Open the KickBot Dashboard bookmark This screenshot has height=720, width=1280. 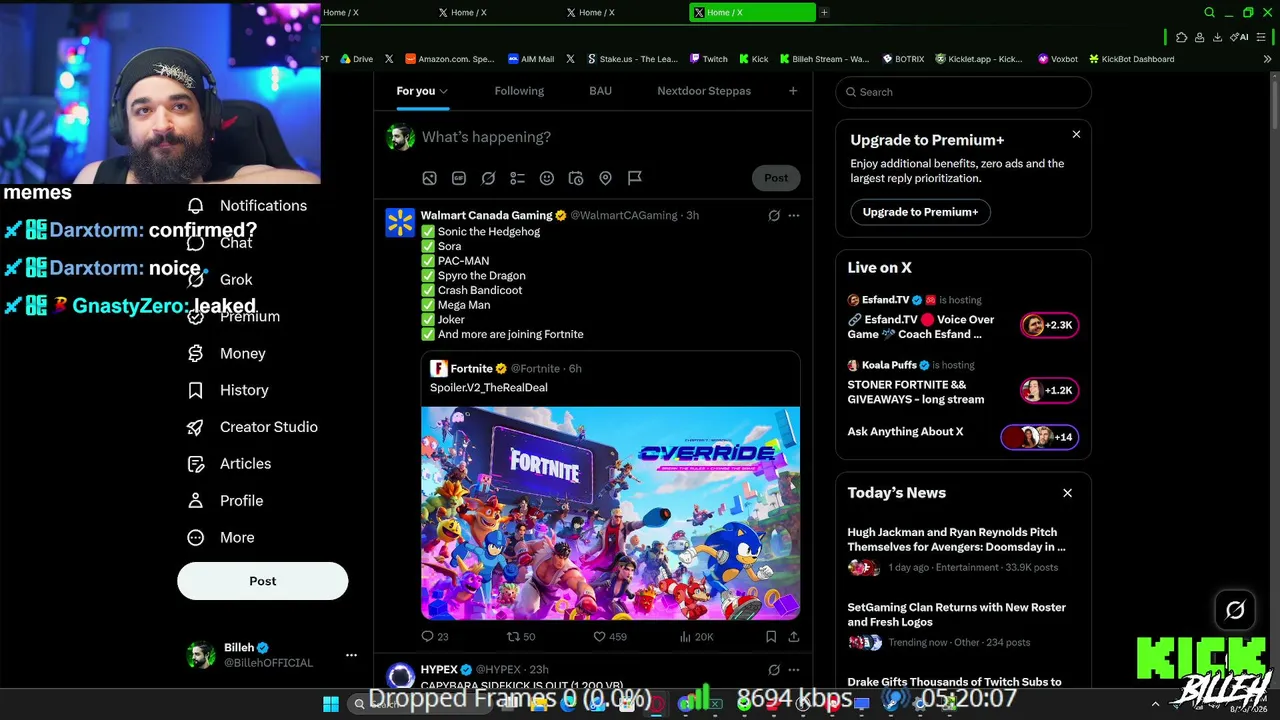(x=1132, y=59)
